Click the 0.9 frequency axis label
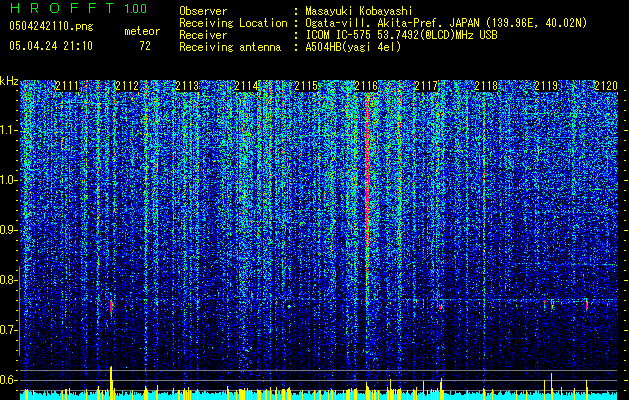629x400 pixels. point(9,230)
